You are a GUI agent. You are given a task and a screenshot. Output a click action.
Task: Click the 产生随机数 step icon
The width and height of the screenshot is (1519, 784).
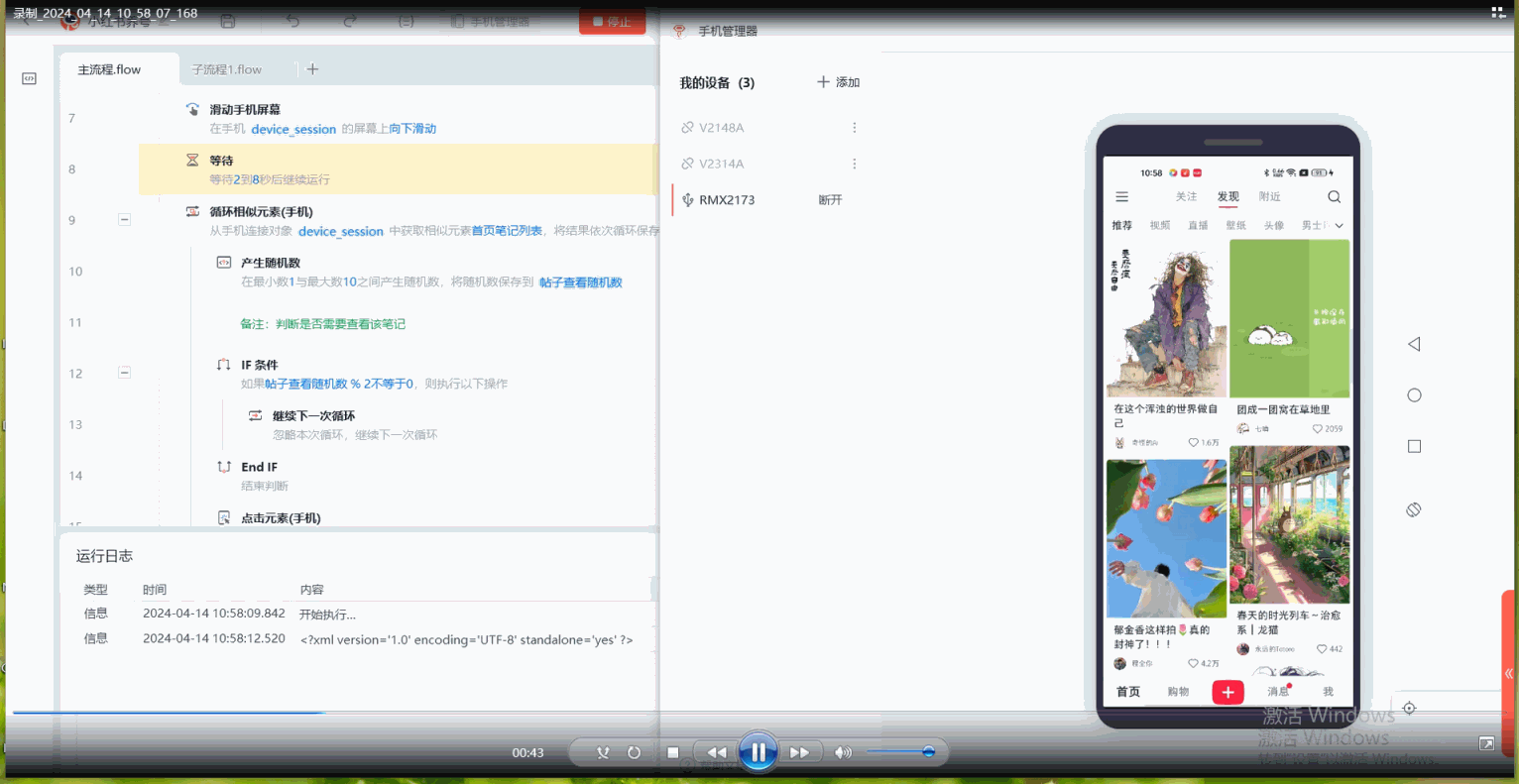coord(224,263)
